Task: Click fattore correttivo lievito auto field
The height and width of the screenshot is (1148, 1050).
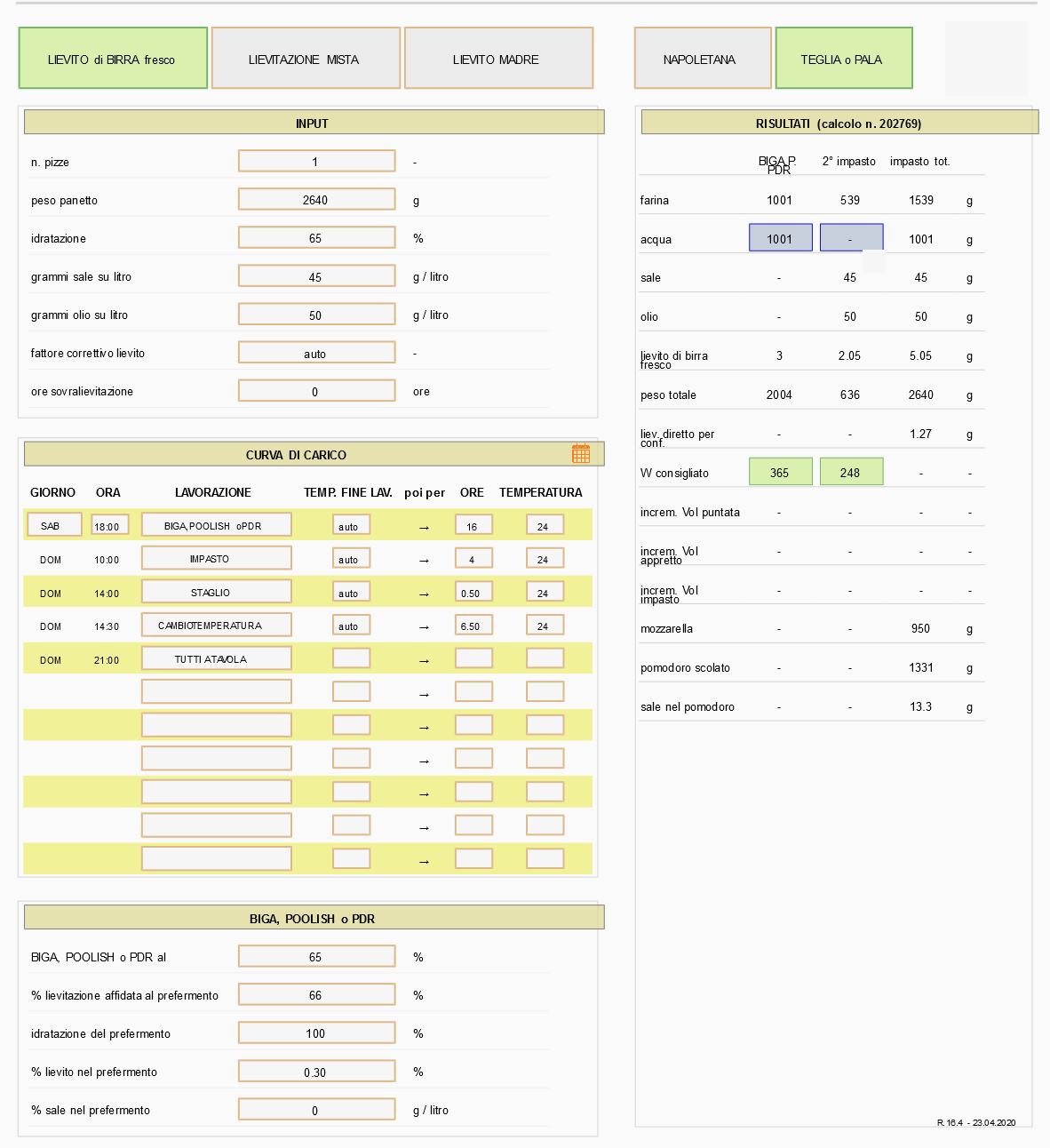Action: point(316,353)
